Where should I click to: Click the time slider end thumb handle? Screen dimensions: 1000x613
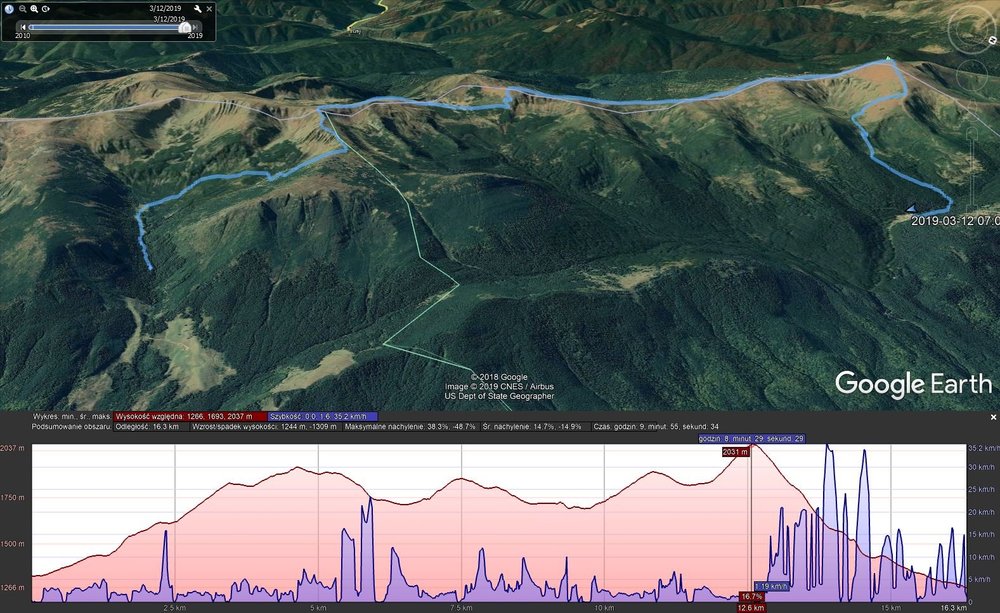[185, 27]
